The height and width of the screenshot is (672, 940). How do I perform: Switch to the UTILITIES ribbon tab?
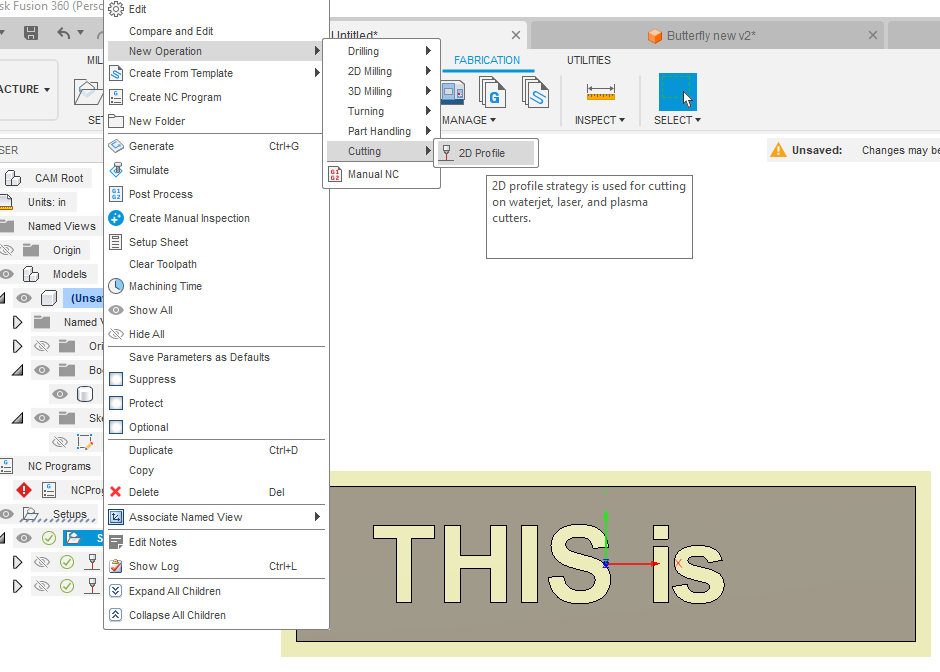point(588,60)
